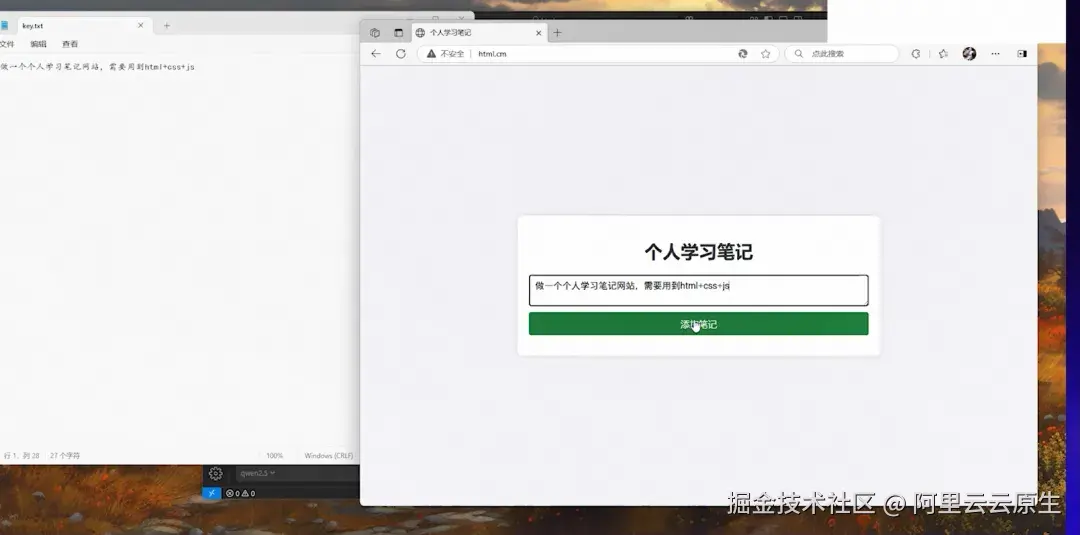Go back using the browser back arrow

click(x=375, y=54)
